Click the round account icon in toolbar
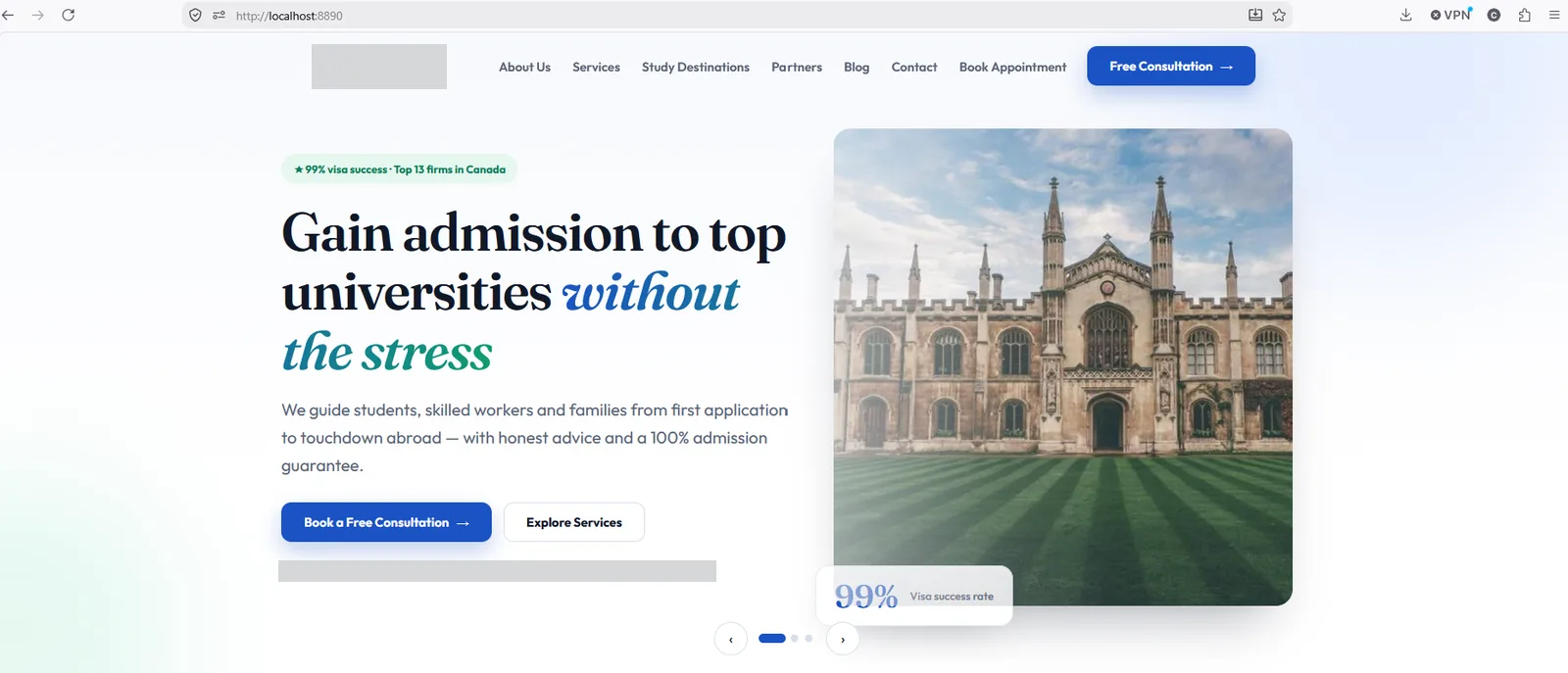The height and width of the screenshot is (673, 1568). (x=1494, y=15)
